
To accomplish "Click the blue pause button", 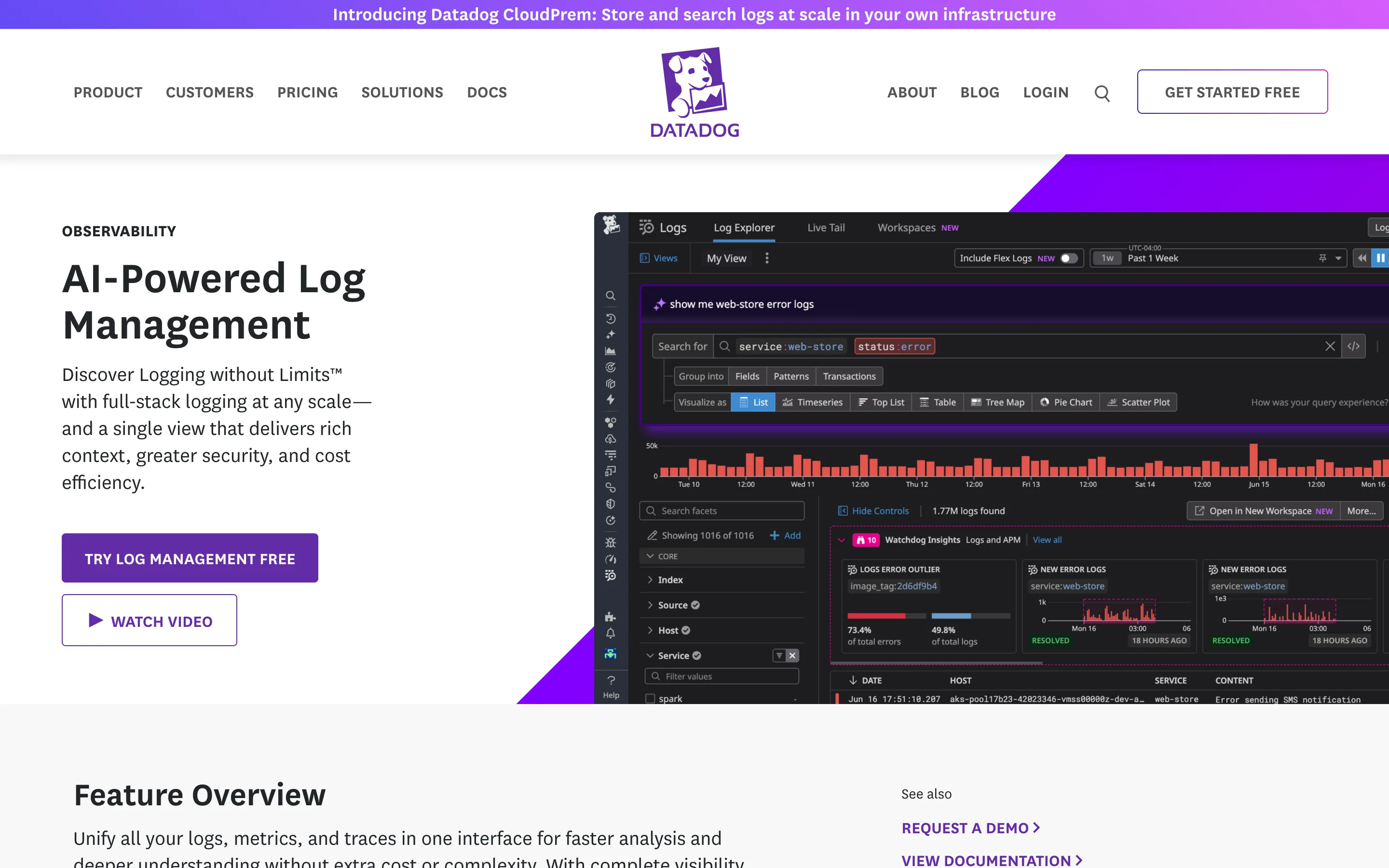I will coord(1380,258).
